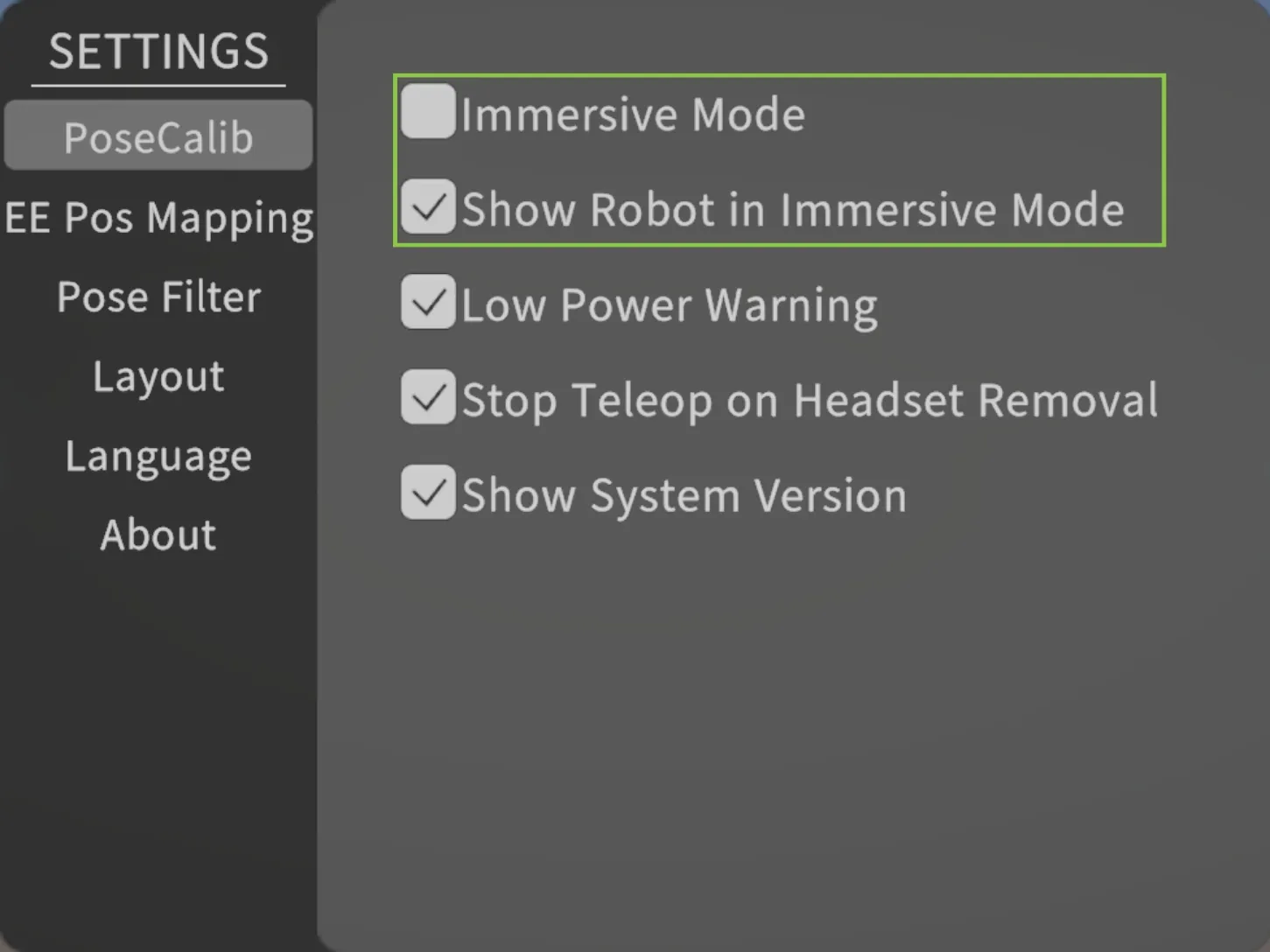Return to the PoseCalib calibration panel
This screenshot has width=1270, height=952.
(x=158, y=136)
